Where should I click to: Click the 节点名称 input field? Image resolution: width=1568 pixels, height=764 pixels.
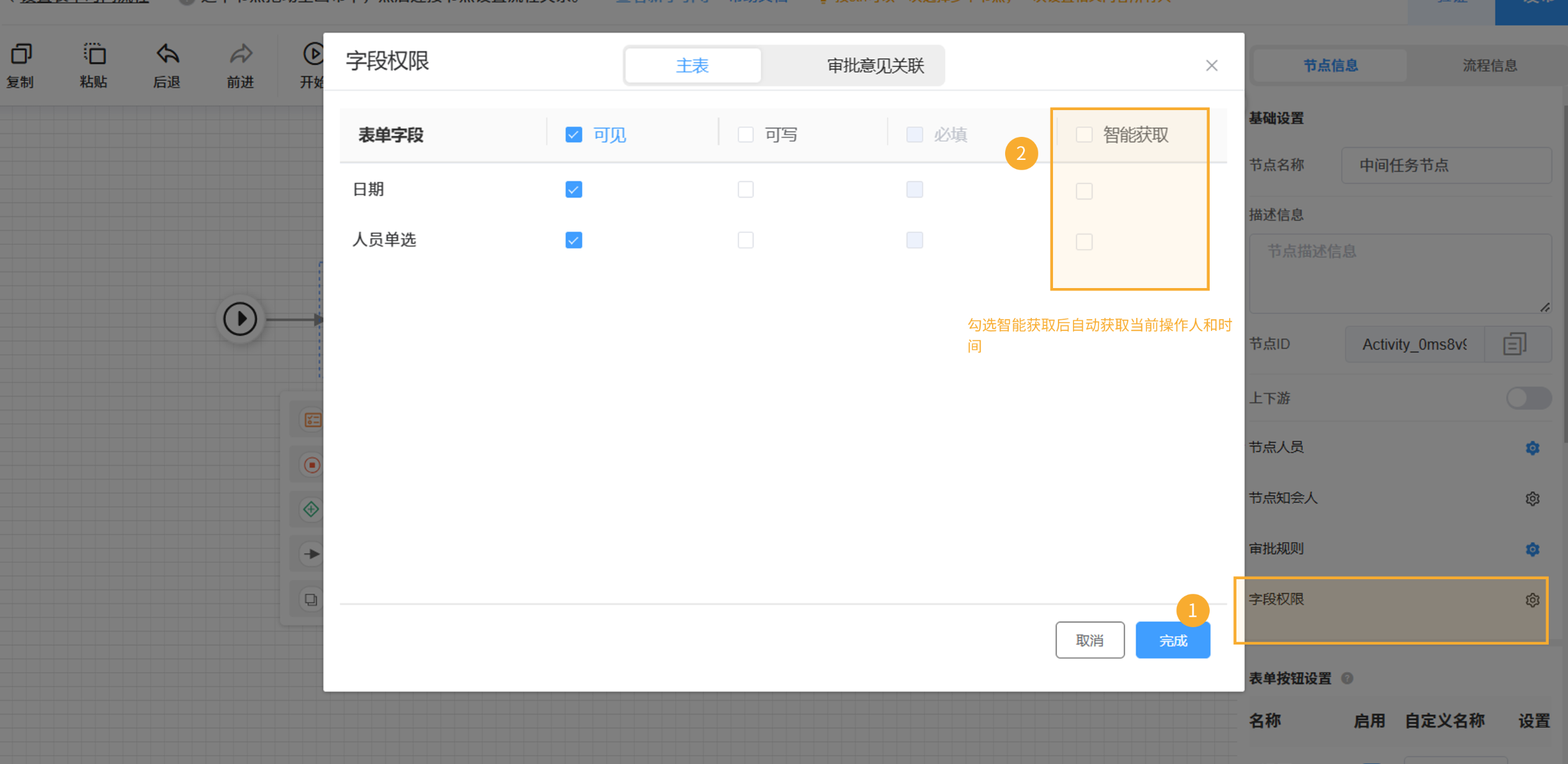(1446, 165)
